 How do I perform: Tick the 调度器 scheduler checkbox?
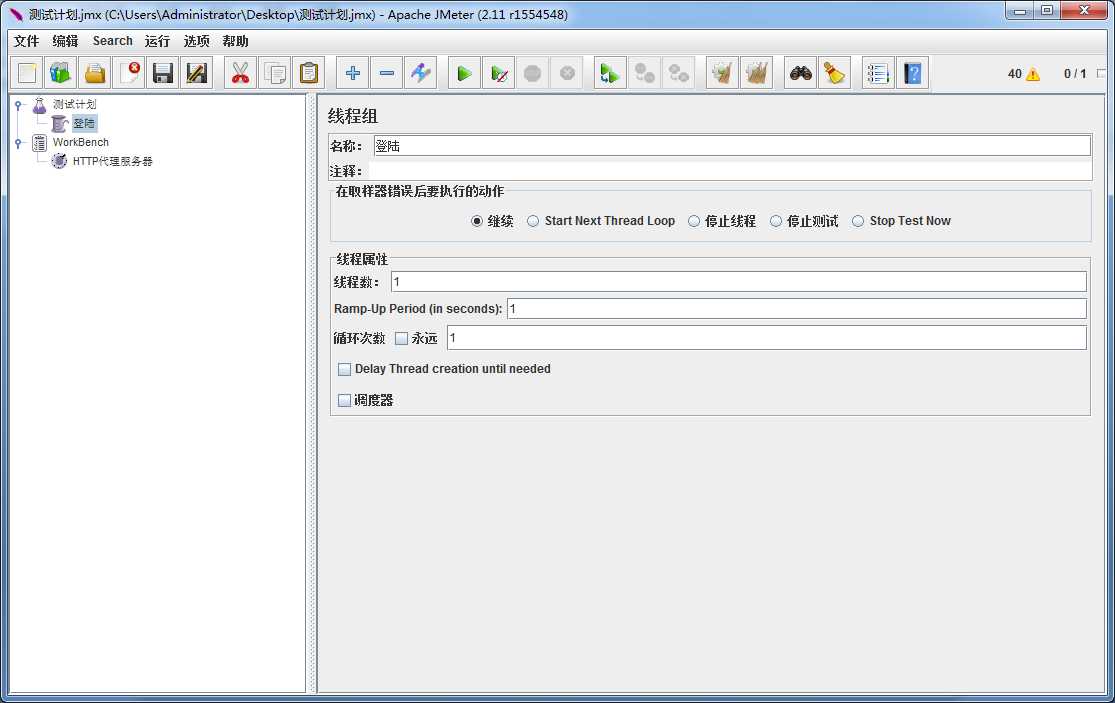(345, 400)
